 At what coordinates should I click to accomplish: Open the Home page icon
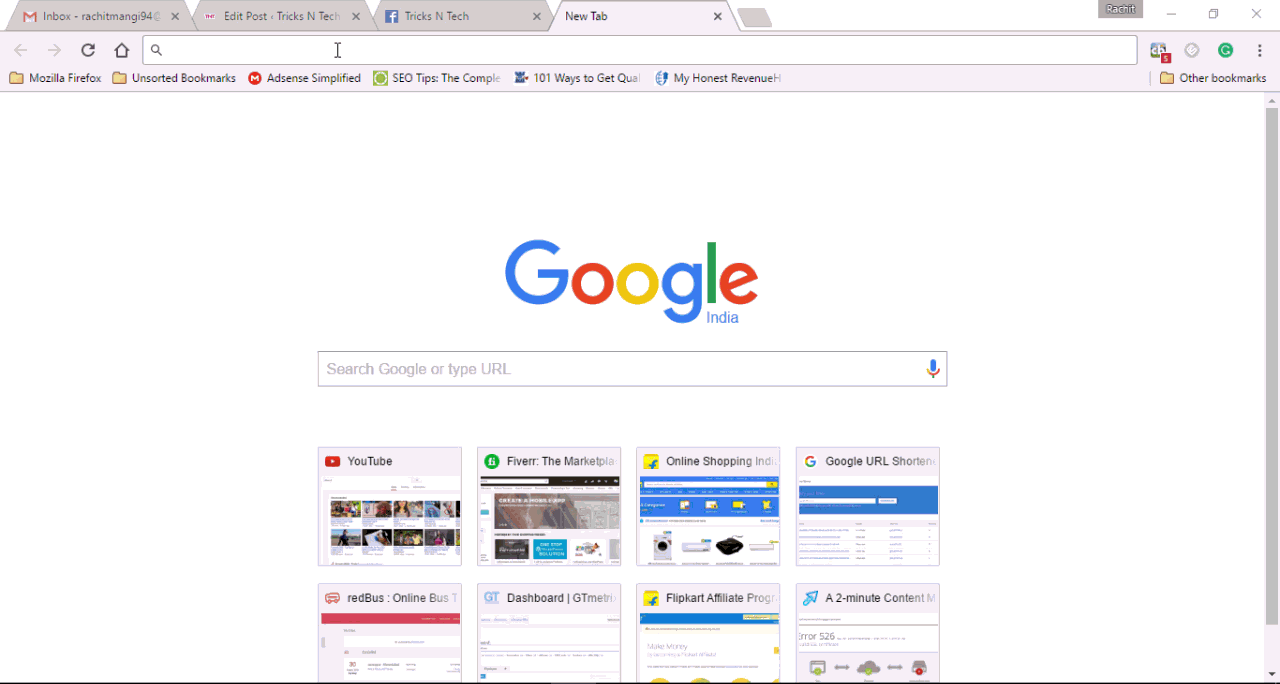point(121,50)
